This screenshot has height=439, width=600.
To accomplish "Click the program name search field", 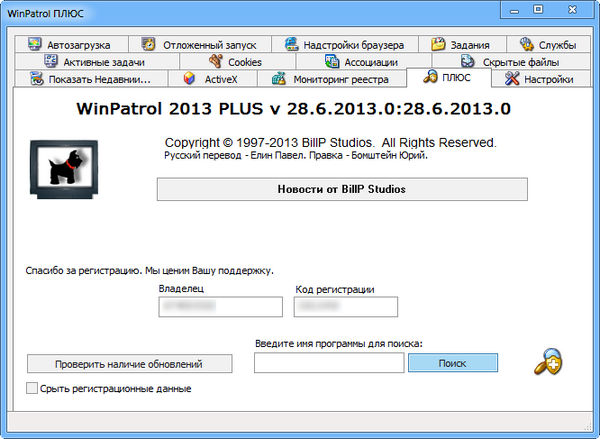I will (x=329, y=363).
